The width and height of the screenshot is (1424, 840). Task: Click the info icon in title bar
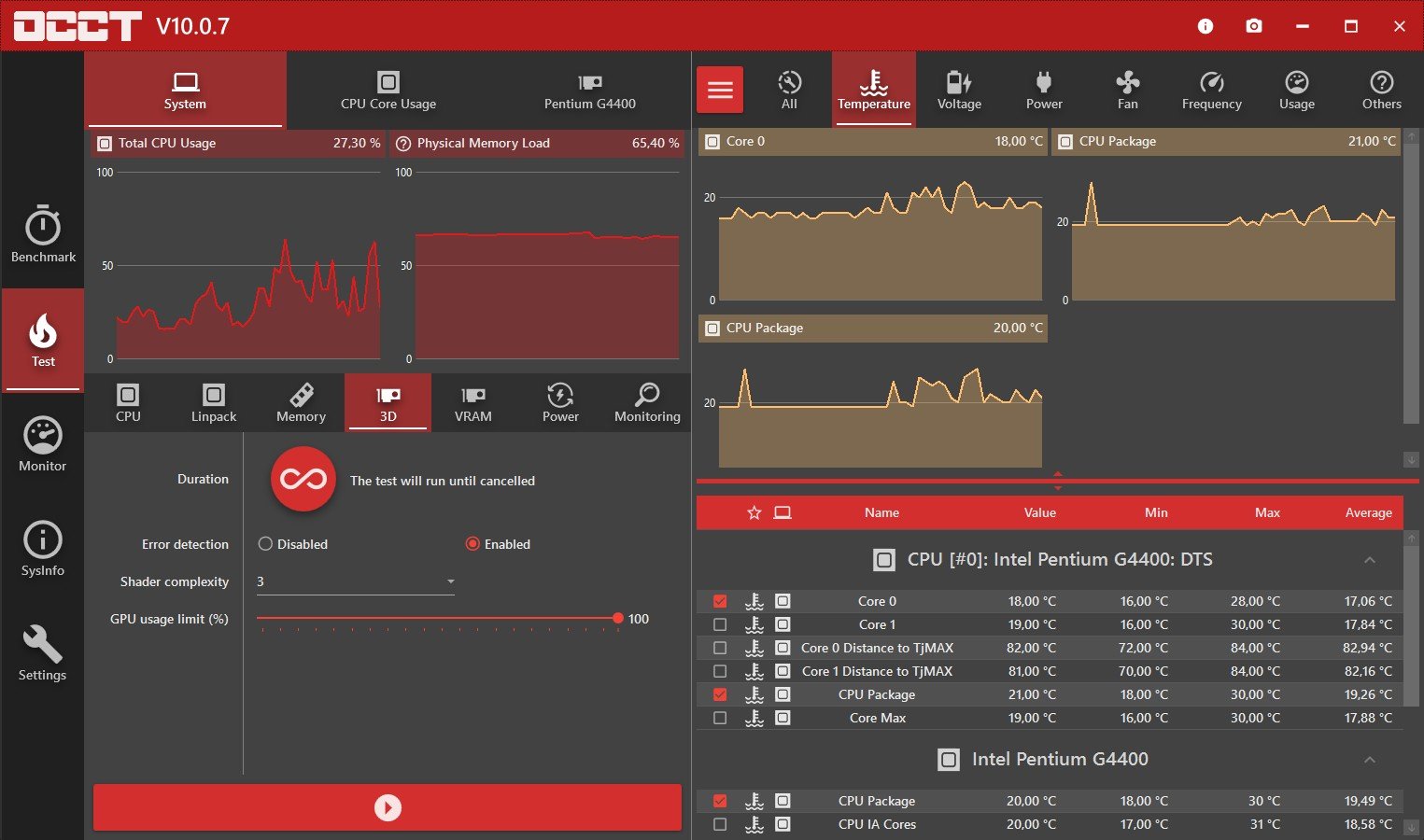coord(1205,26)
